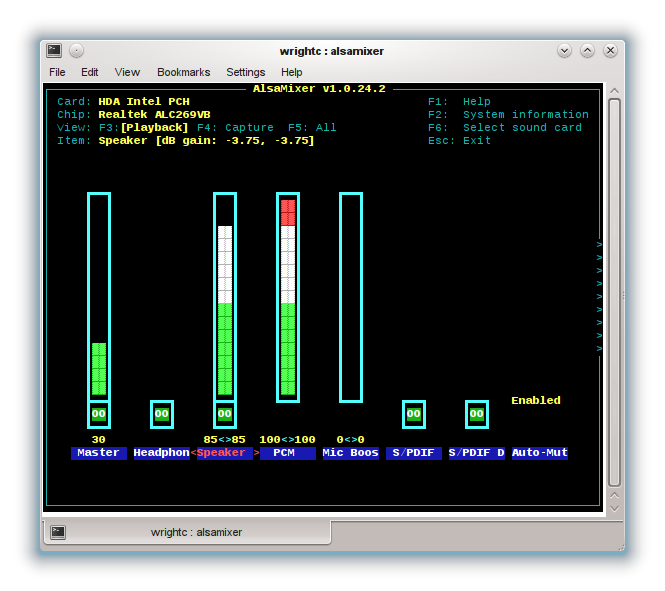This screenshot has width=665, height=591.
Task: Click the empty Mic Boost level bar
Action: coord(350,296)
